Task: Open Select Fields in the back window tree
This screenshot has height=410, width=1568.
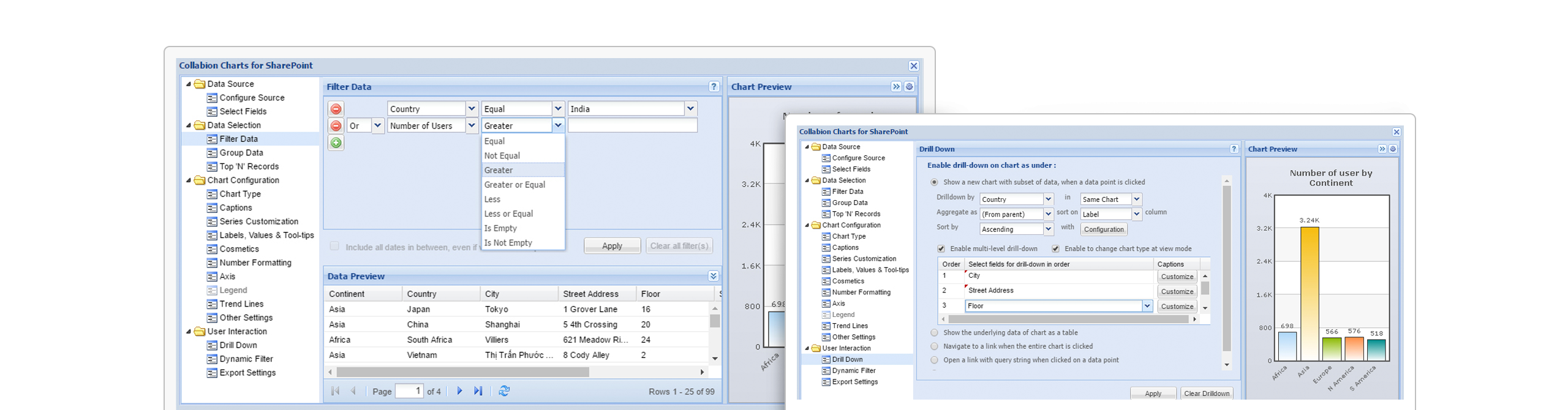Action: point(243,111)
